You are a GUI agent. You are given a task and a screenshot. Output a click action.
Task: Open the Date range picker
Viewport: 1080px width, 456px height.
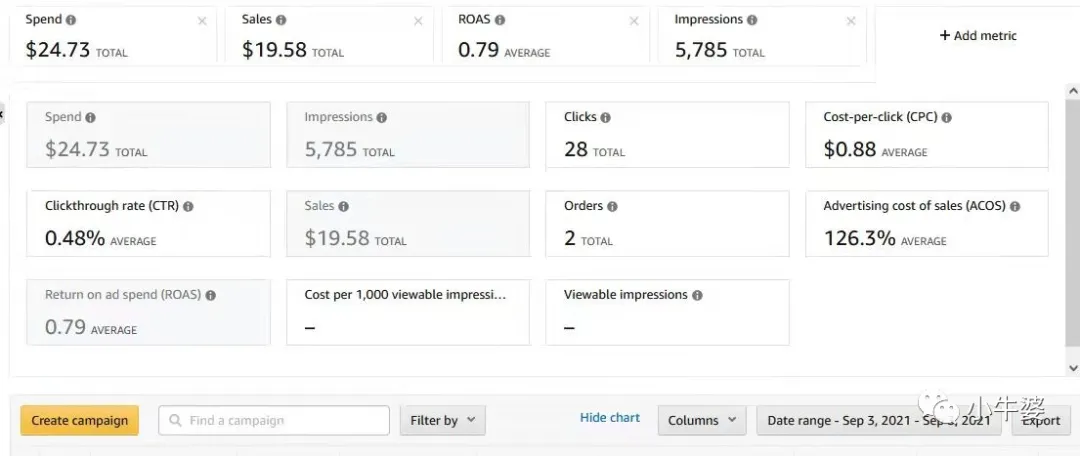click(x=878, y=421)
